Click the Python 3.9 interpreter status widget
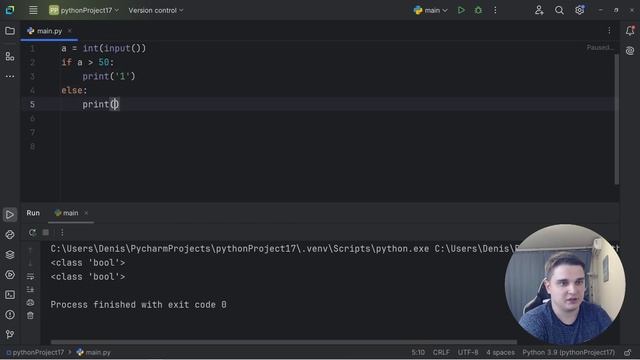The height and width of the screenshot is (360, 640). tap(569, 352)
